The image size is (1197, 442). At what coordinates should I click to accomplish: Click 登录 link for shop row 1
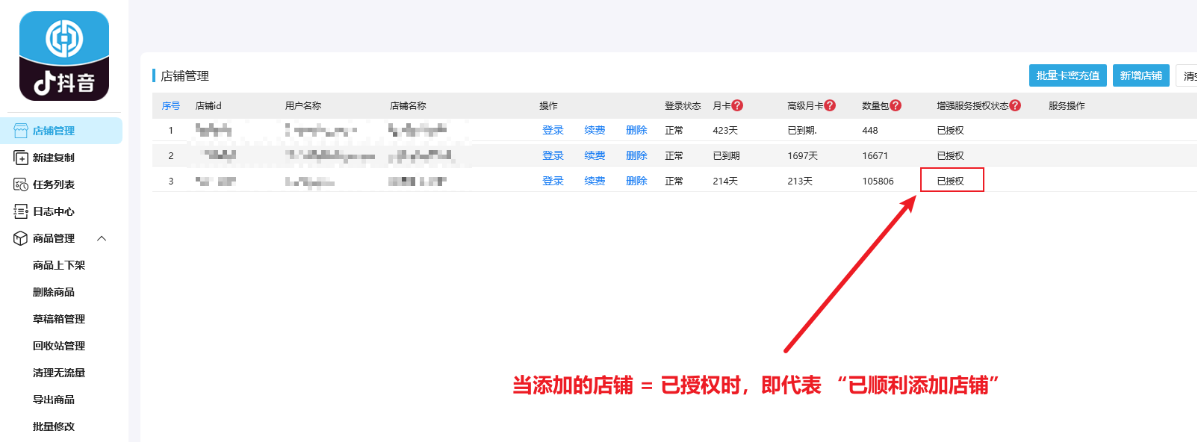[553, 131]
